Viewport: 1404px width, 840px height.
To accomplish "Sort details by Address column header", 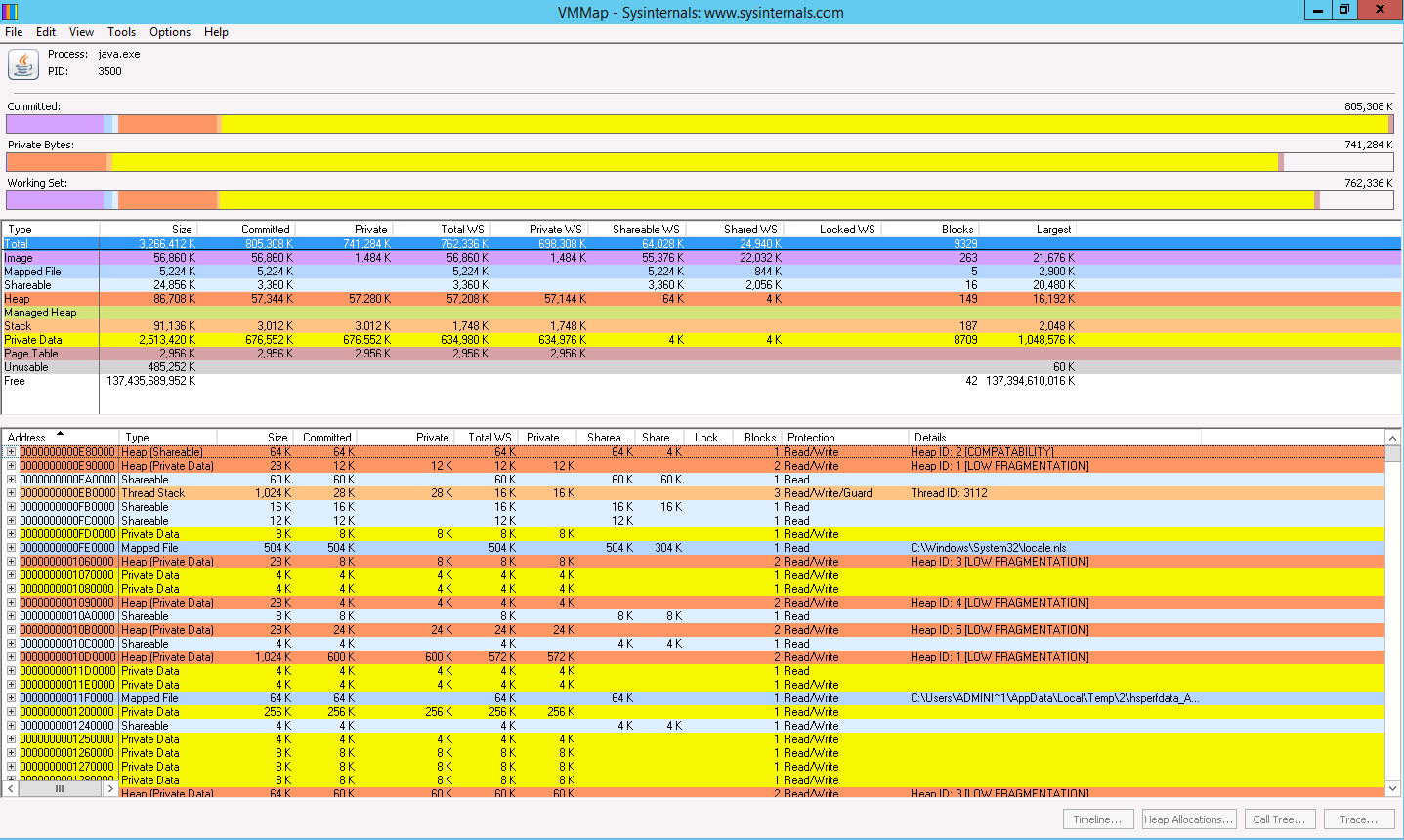I will click(x=61, y=438).
